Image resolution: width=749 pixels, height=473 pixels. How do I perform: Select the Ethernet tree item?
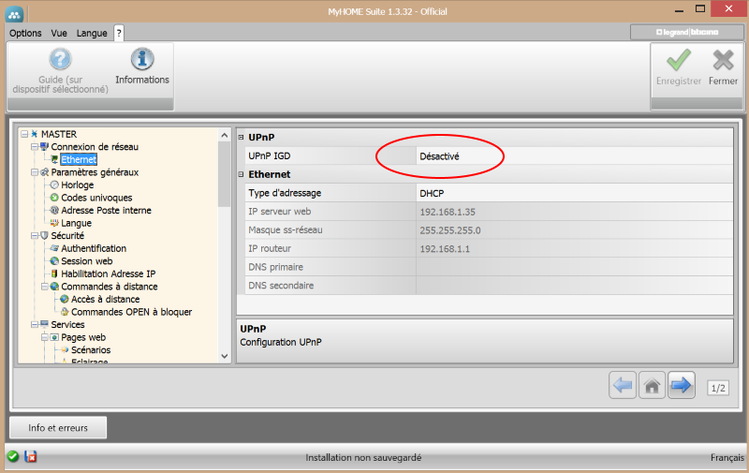coord(79,160)
